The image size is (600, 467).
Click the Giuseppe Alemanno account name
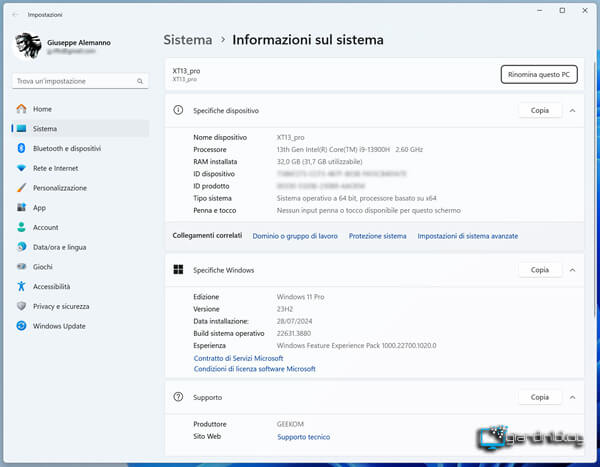[x=79, y=42]
